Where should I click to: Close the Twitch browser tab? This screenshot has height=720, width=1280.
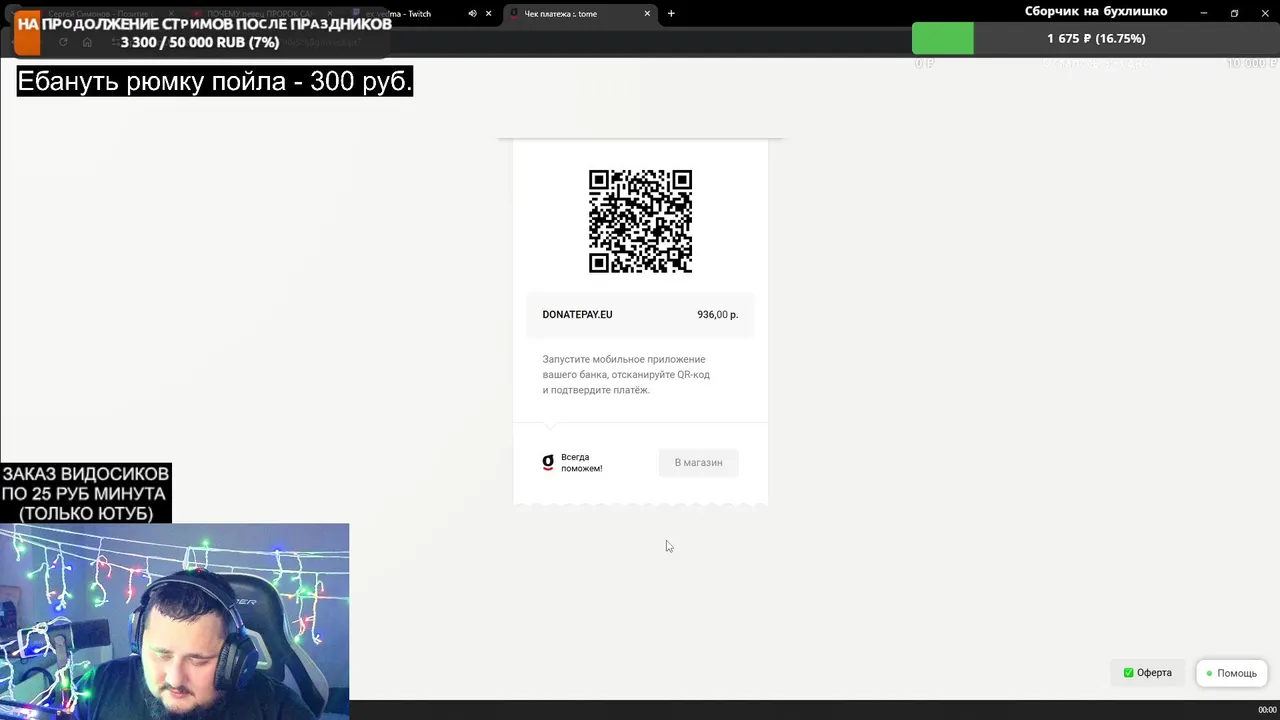(488, 14)
